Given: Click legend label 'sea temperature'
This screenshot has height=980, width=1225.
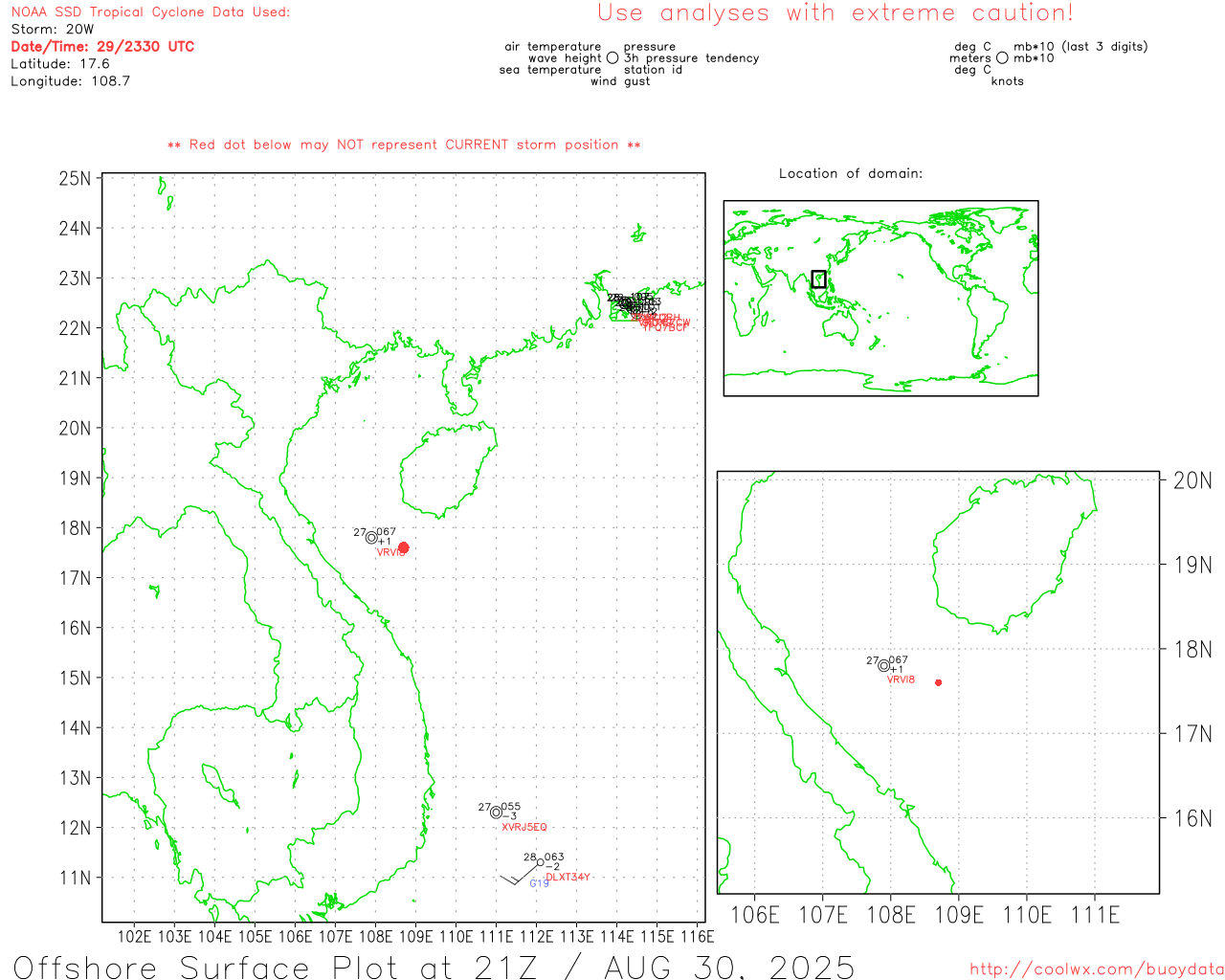Looking at the screenshot, I should point(550,70).
